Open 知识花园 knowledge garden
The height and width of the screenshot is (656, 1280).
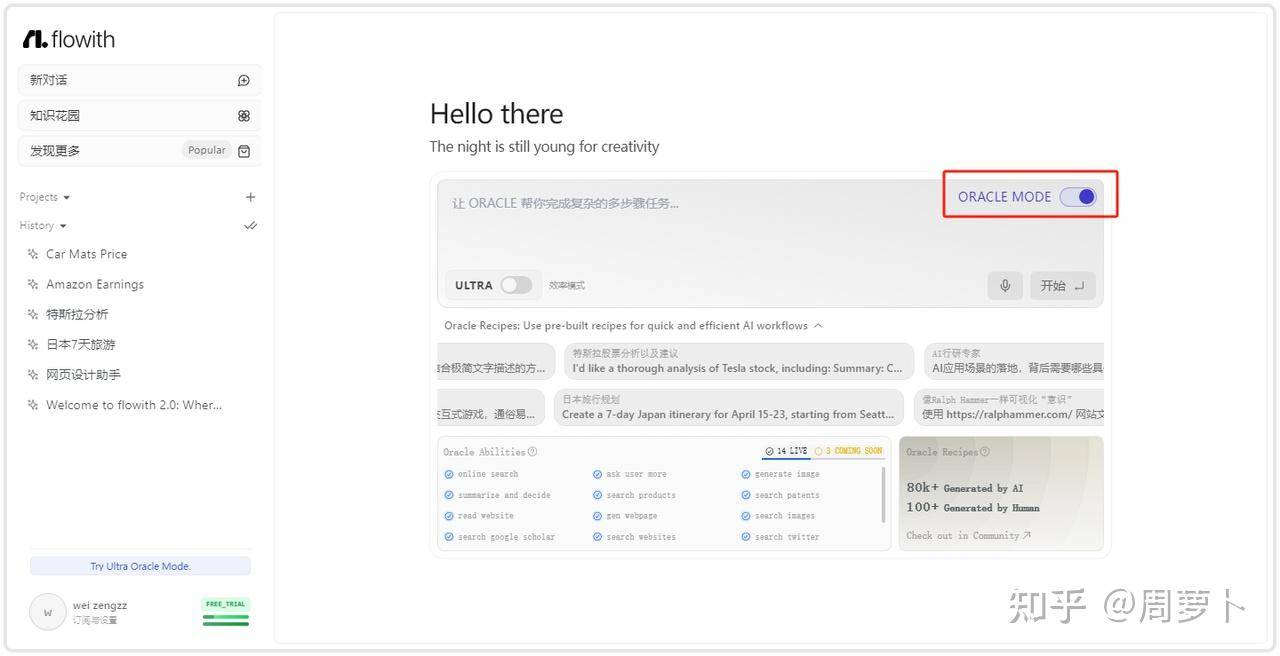click(140, 116)
